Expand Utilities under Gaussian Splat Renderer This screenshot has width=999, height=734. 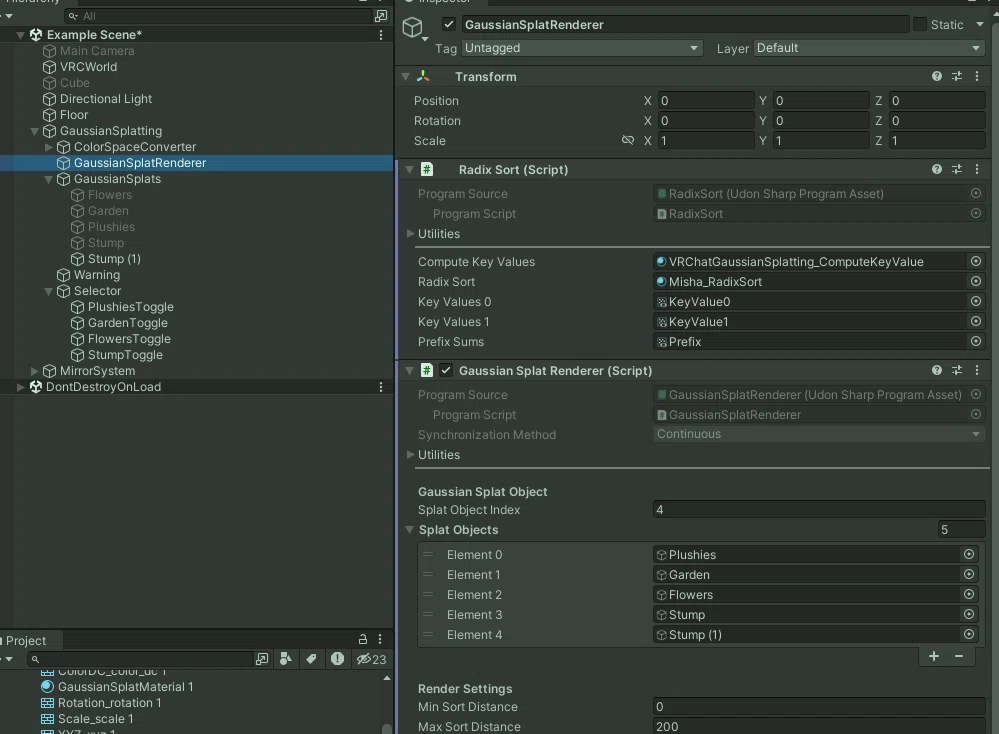point(410,454)
